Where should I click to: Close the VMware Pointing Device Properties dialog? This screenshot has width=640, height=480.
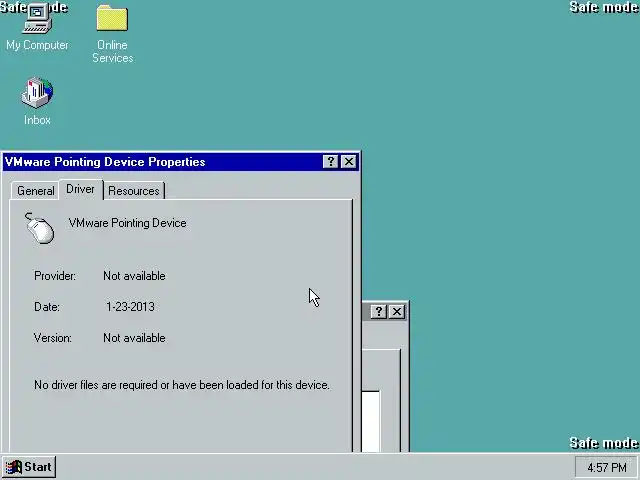point(349,162)
